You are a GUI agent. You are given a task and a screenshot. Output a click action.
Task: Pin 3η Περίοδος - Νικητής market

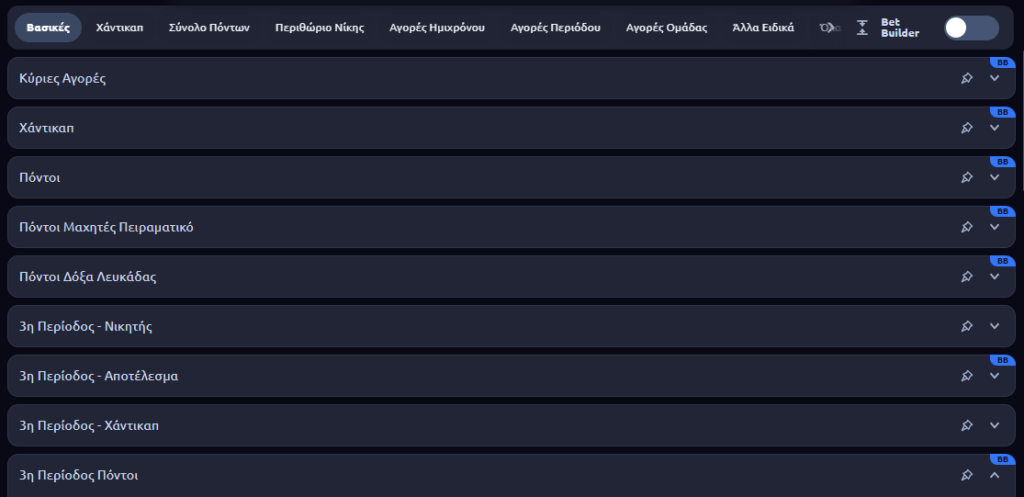967,326
